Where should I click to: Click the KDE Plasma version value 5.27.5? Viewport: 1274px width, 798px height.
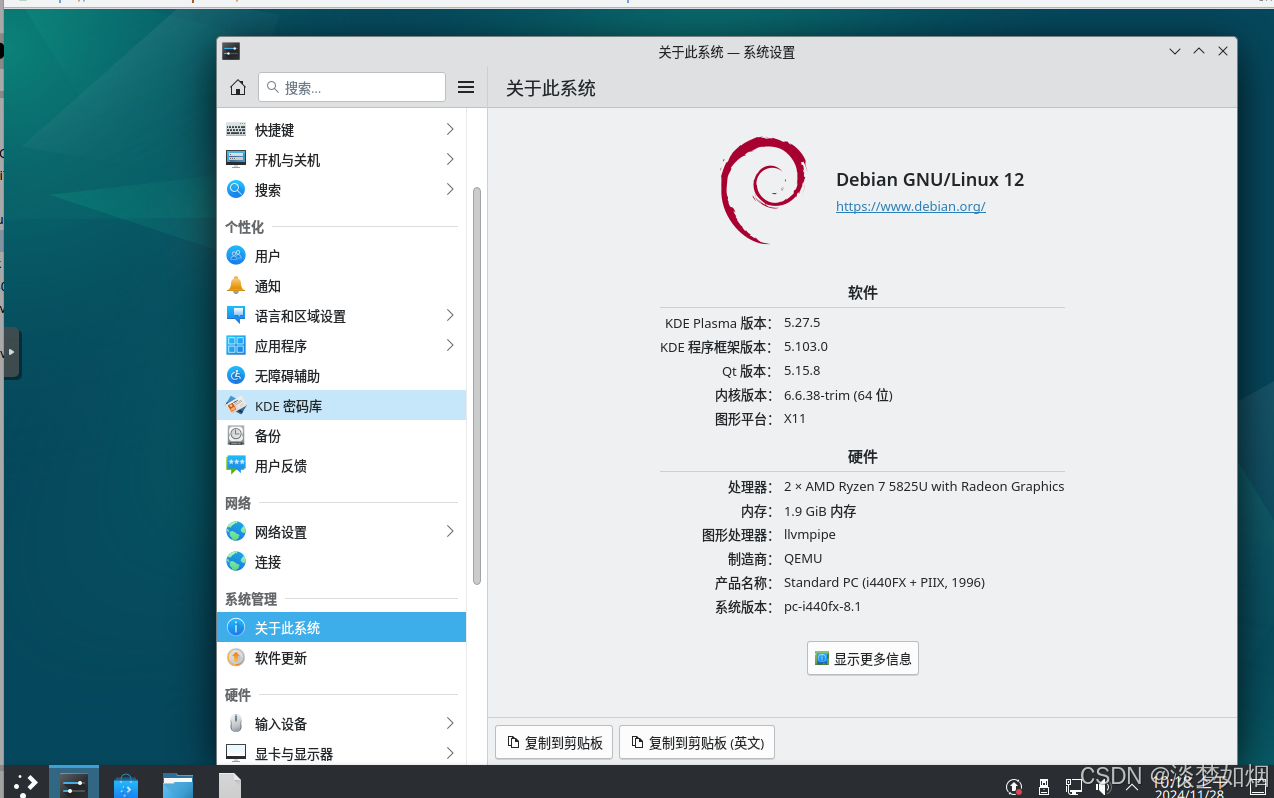(802, 323)
